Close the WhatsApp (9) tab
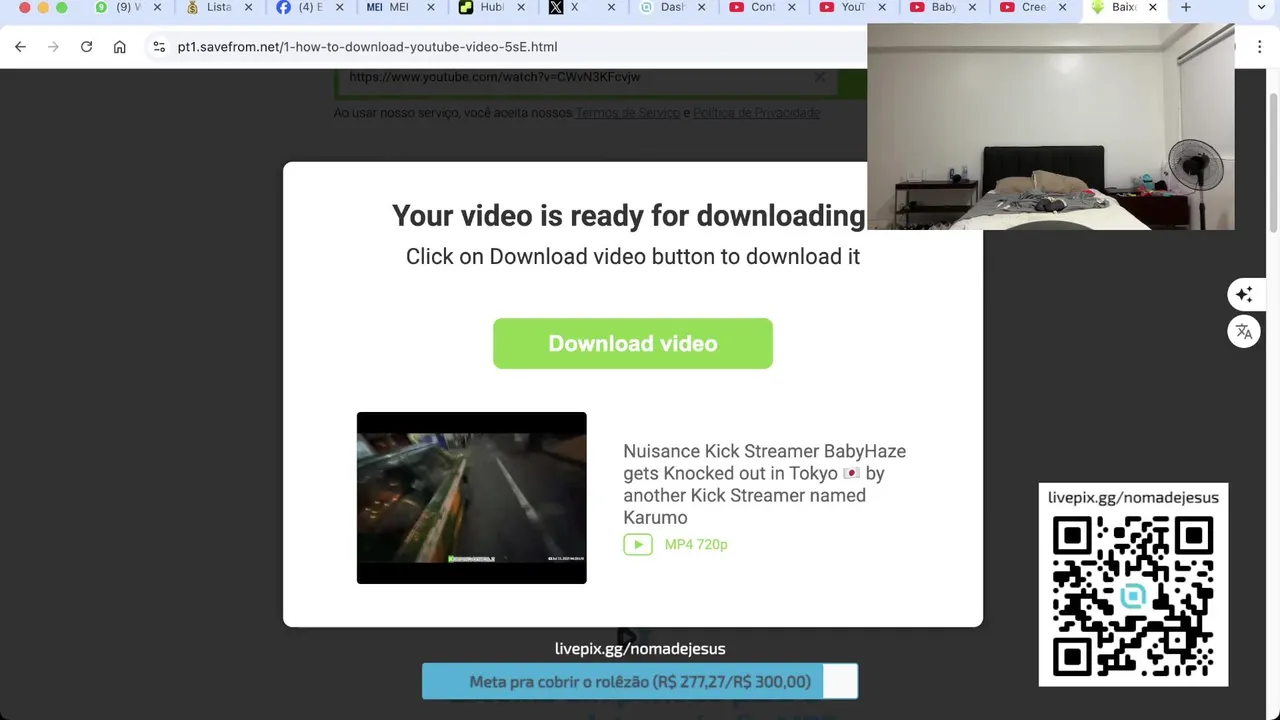 pyautogui.click(x=157, y=7)
